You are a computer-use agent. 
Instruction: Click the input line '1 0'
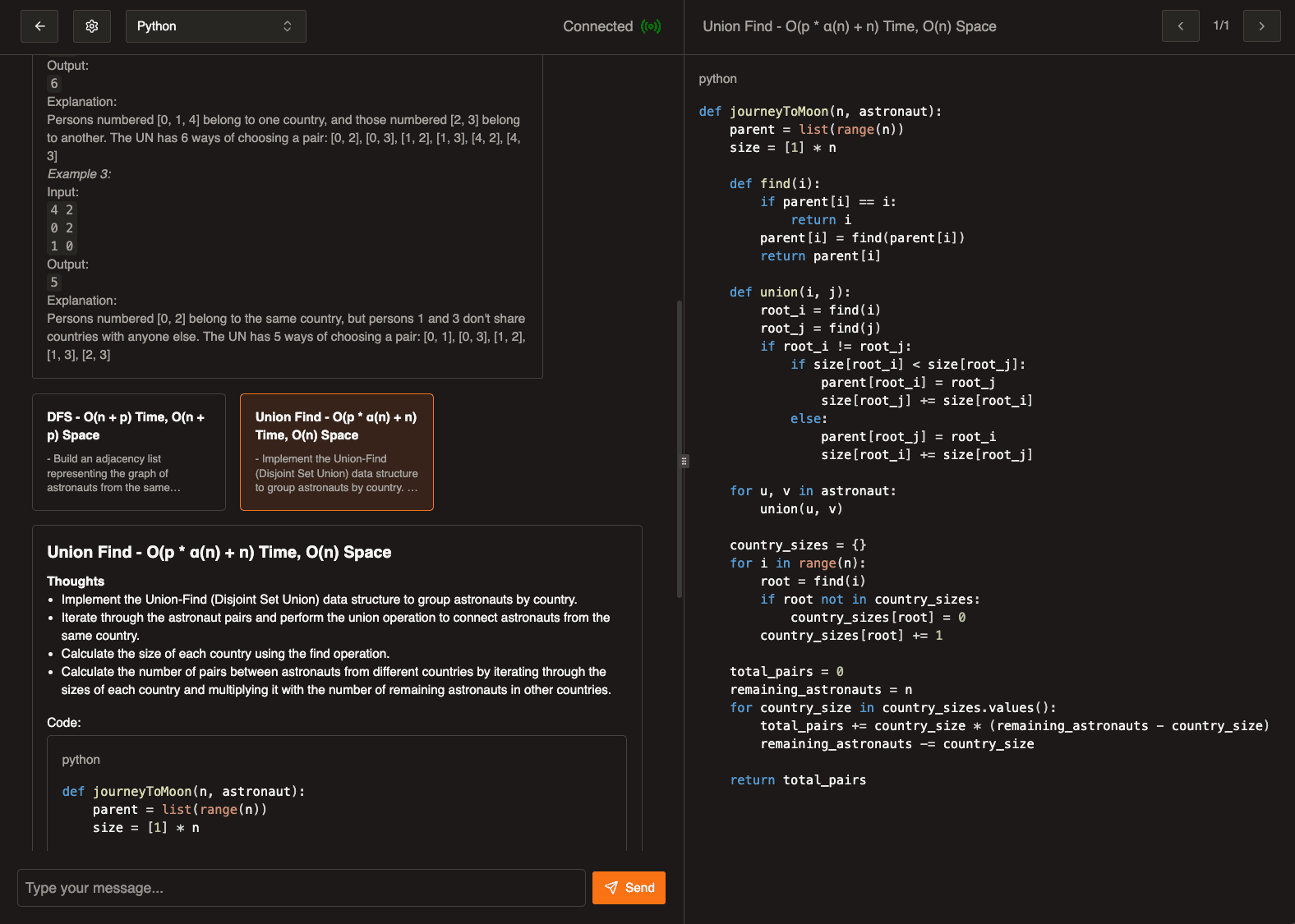click(62, 246)
